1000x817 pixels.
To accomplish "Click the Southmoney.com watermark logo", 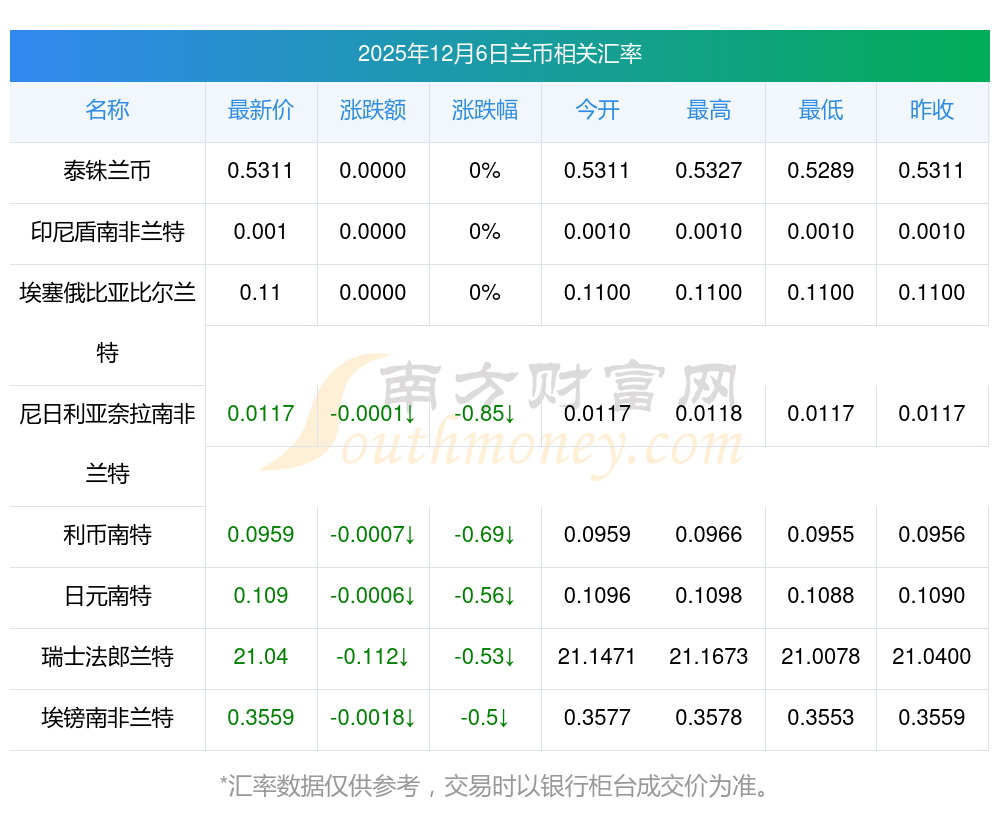I will point(500,415).
